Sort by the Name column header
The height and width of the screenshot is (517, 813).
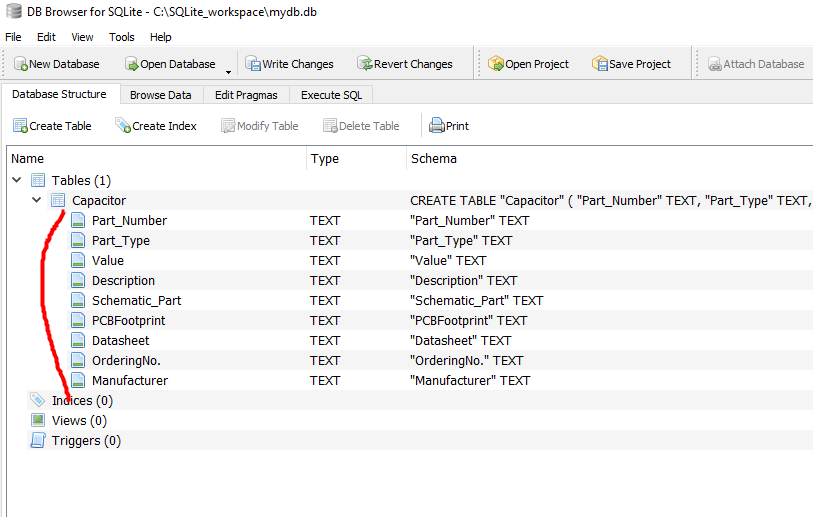pyautogui.click(x=157, y=158)
